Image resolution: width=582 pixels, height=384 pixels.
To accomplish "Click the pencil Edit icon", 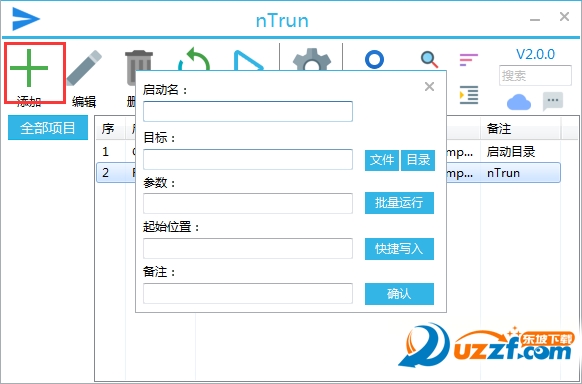I will coord(84,68).
